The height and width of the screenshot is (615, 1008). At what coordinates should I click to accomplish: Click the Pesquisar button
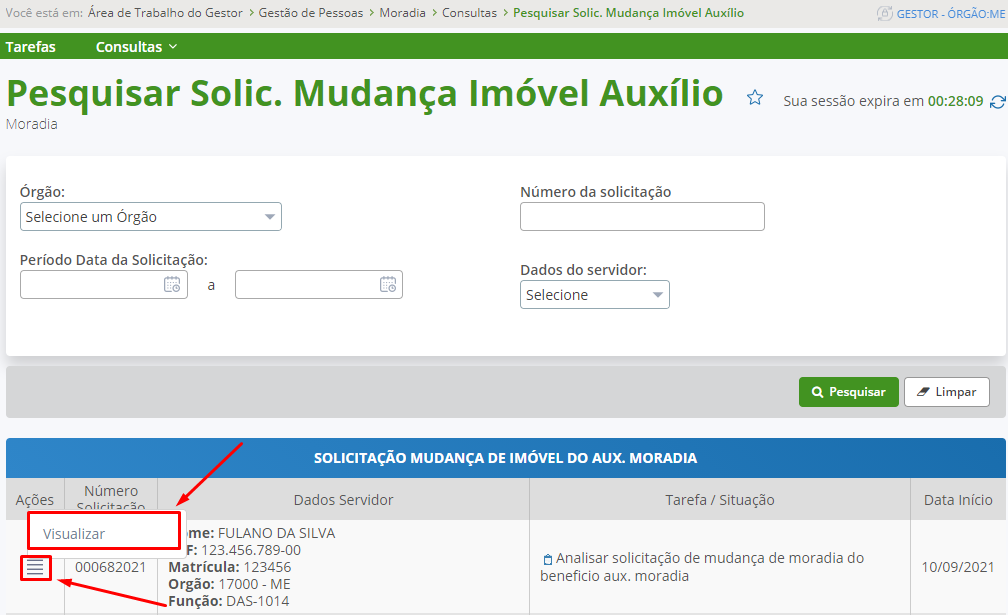click(849, 392)
